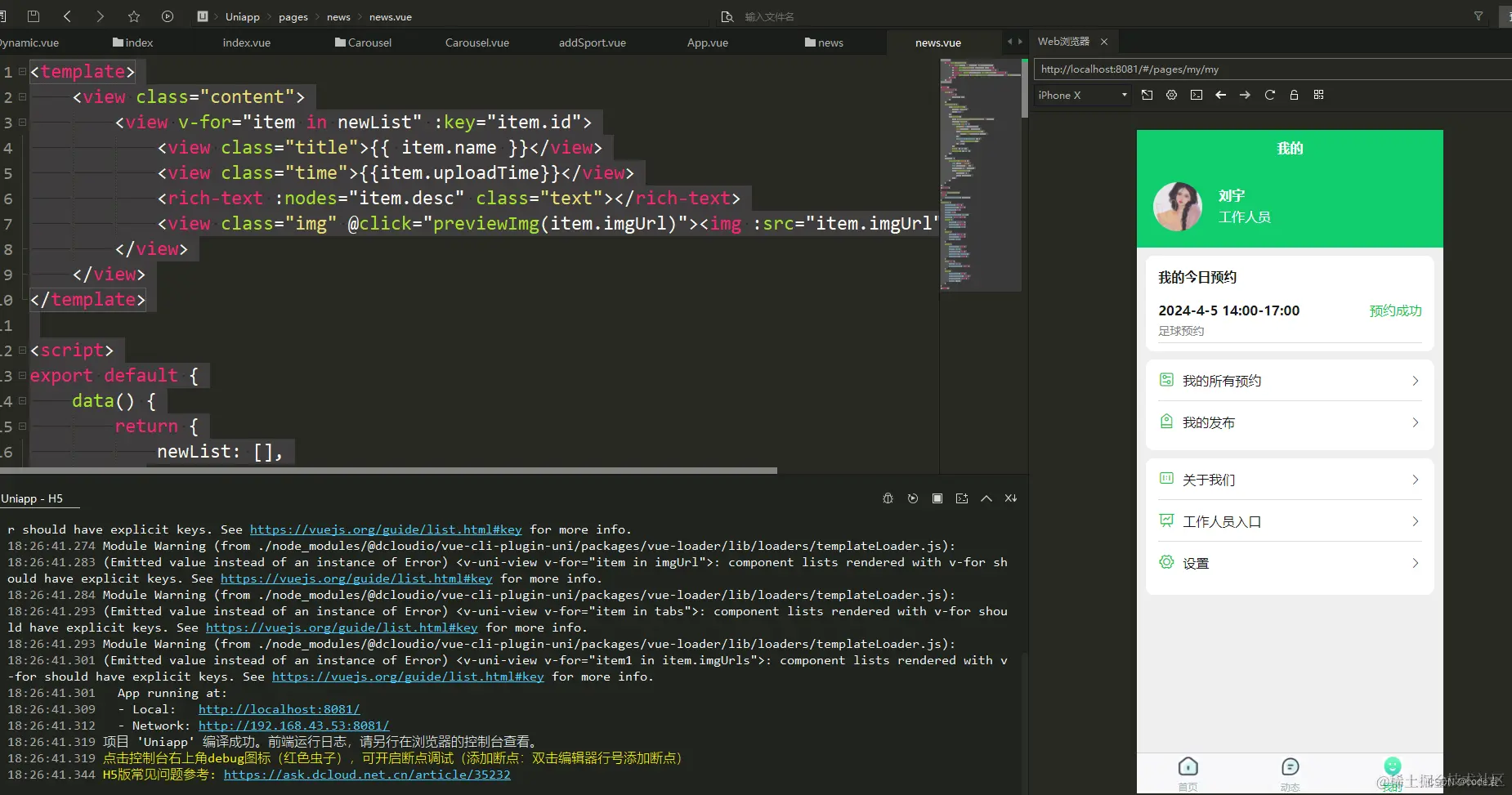Viewport: 1512px width, 795px height.
Task: Click the project root icon in breadcrumb
Action: (203, 16)
